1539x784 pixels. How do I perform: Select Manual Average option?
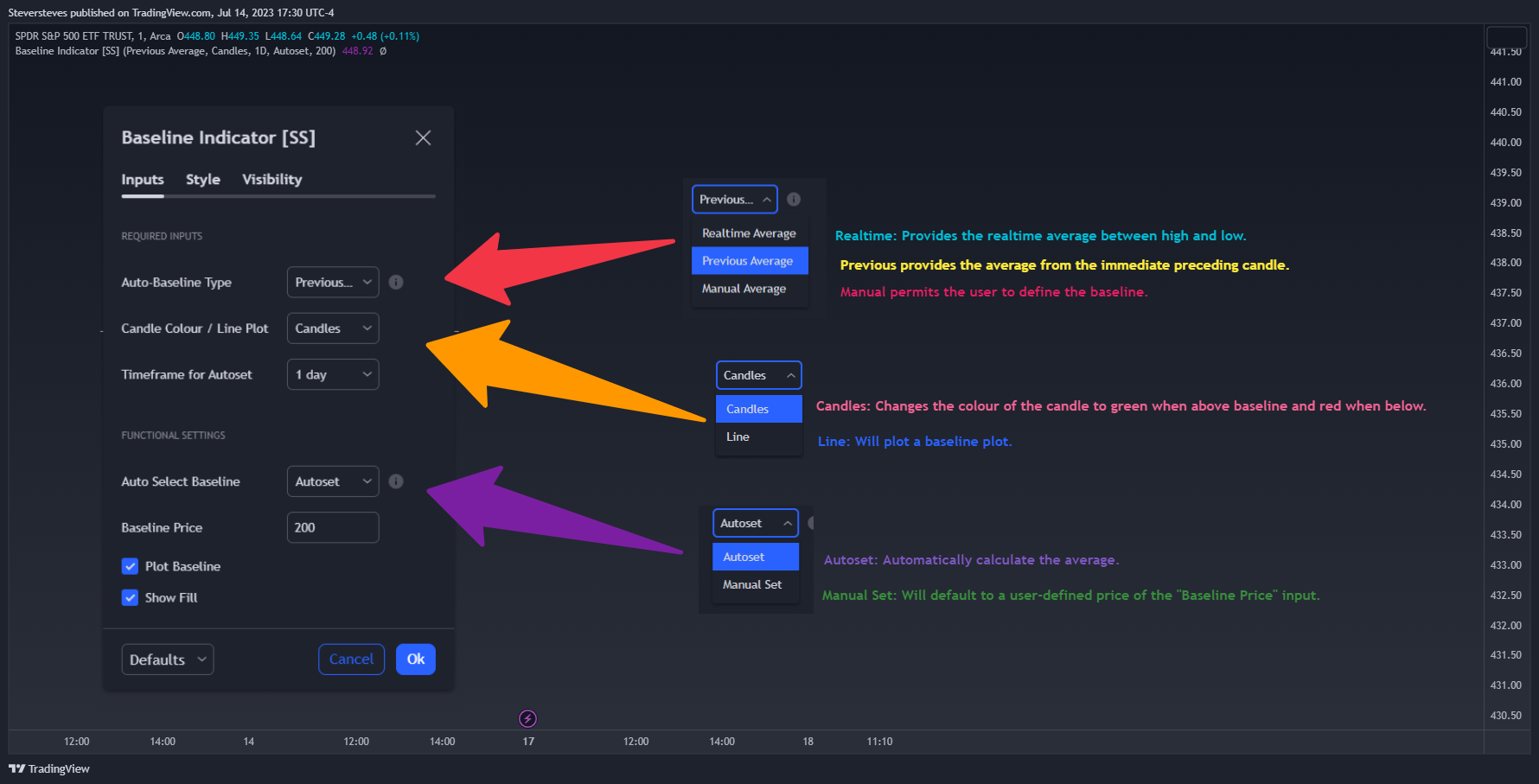coord(750,289)
